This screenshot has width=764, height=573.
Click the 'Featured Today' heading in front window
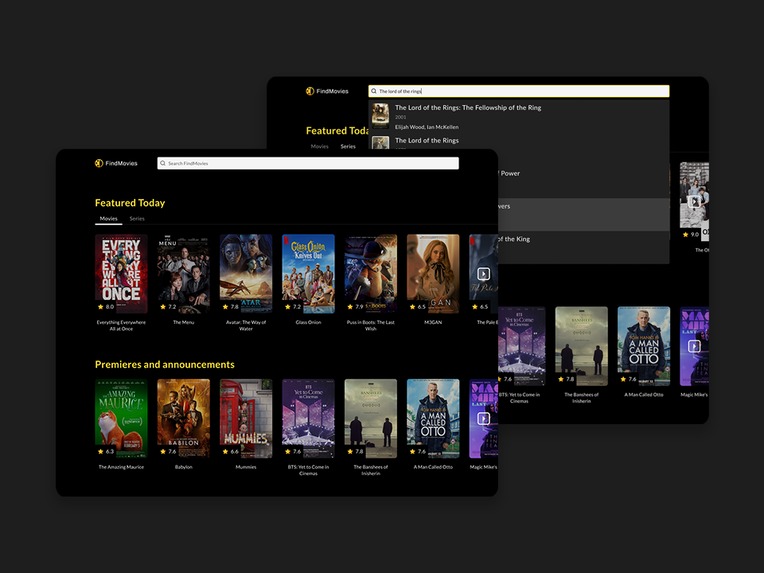130,203
